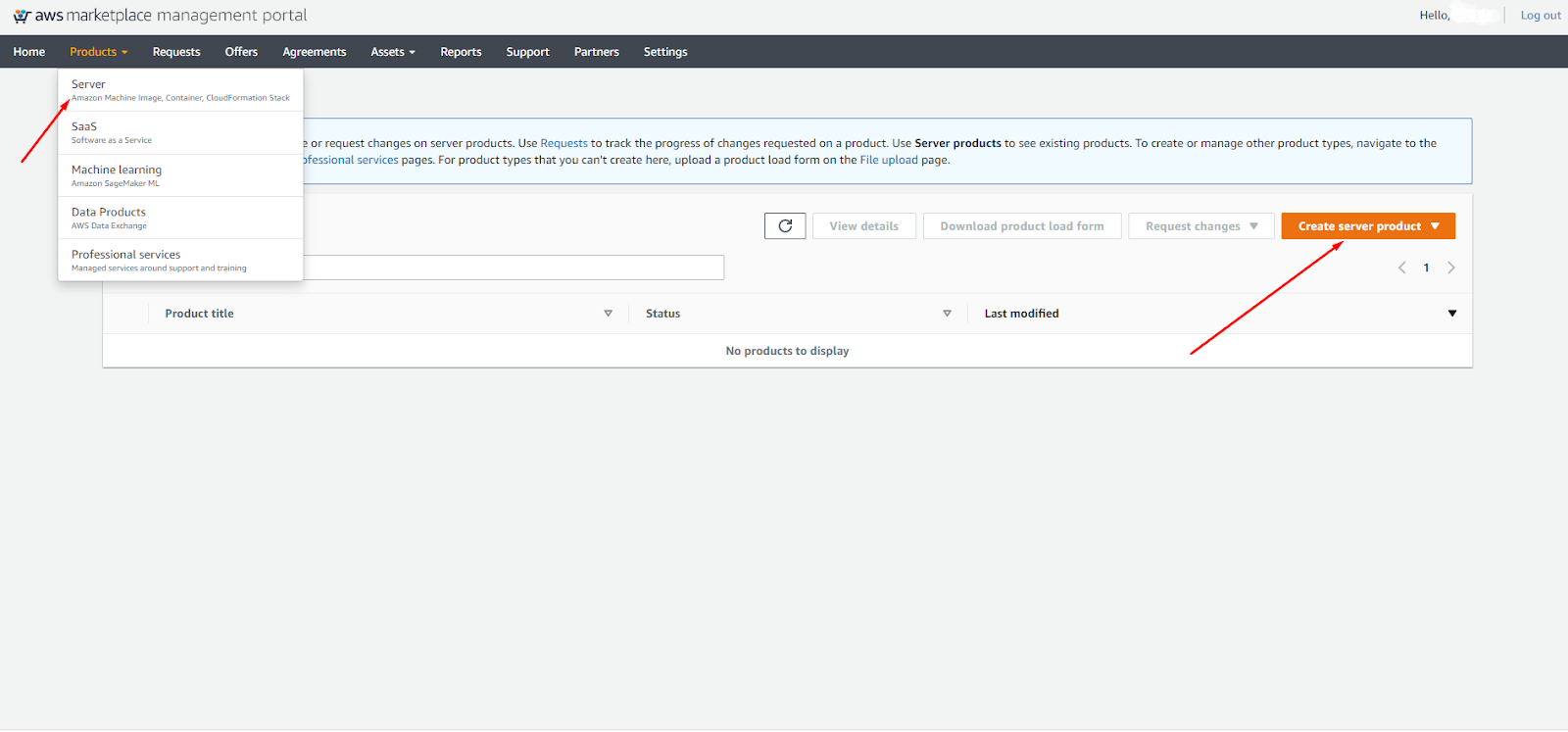
Task: Select Data Products menu entry
Action: pos(180,218)
